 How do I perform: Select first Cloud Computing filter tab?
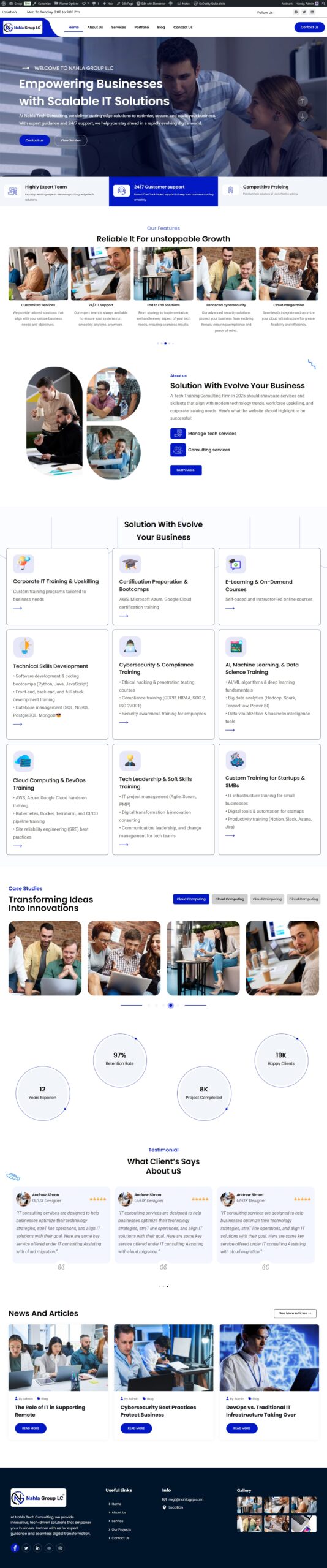191,899
